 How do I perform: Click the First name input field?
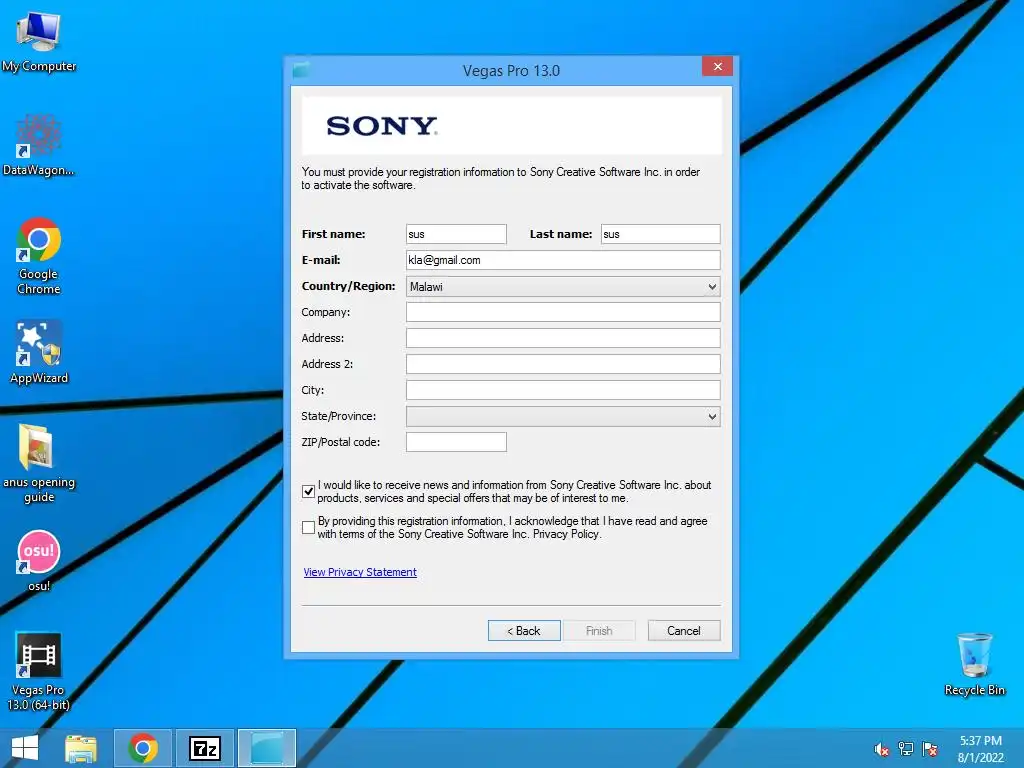[456, 234]
